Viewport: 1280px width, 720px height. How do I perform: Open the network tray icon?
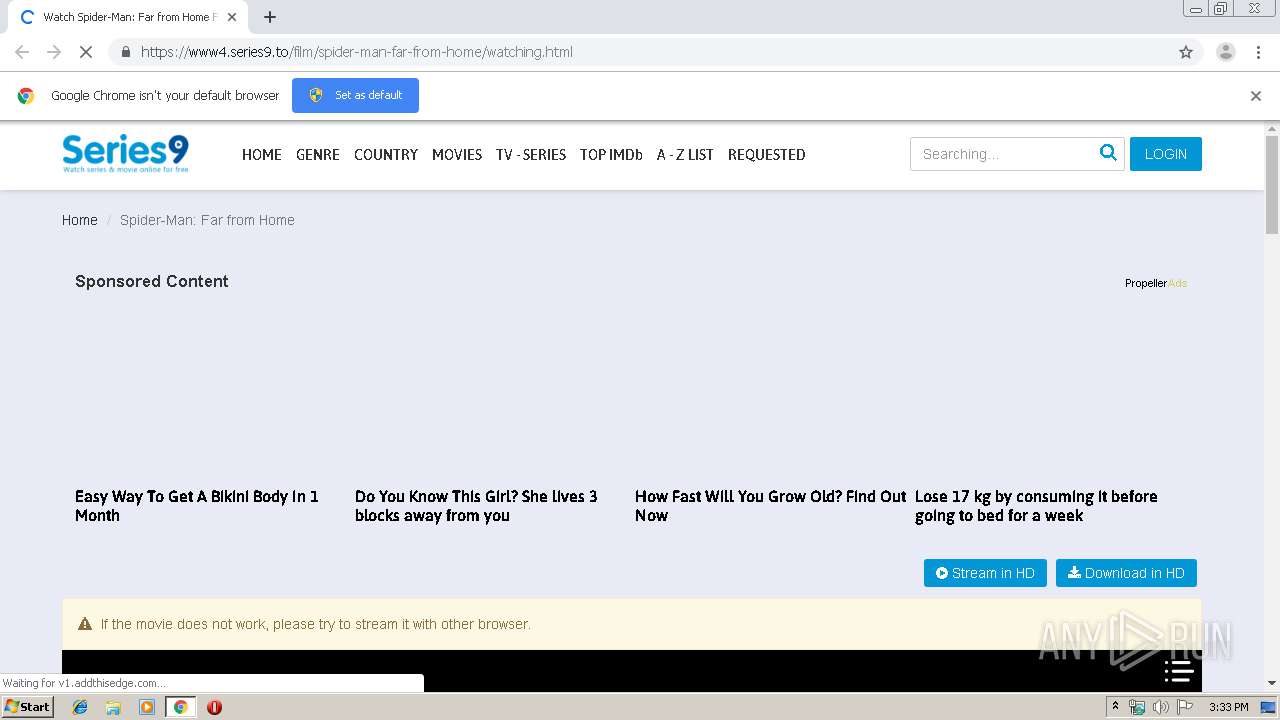pos(1137,707)
